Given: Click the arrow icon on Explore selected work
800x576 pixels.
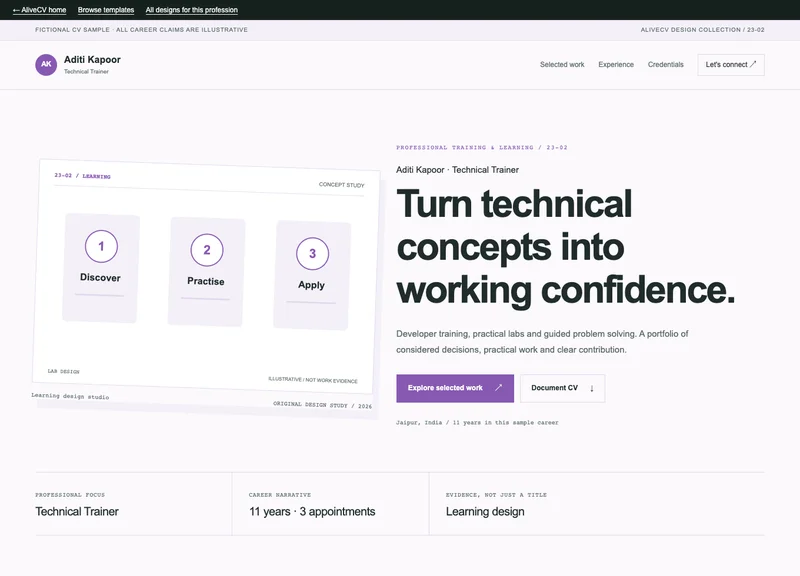Looking at the screenshot, I should (x=498, y=388).
